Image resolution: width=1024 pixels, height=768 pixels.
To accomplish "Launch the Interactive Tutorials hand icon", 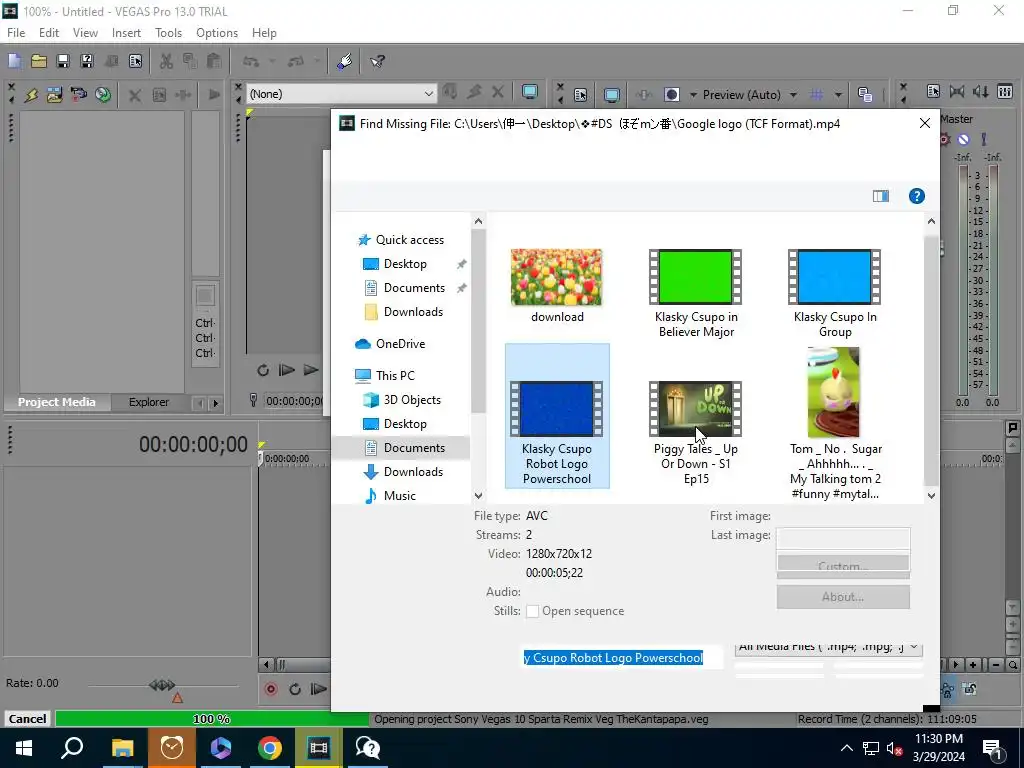I will click(344, 61).
